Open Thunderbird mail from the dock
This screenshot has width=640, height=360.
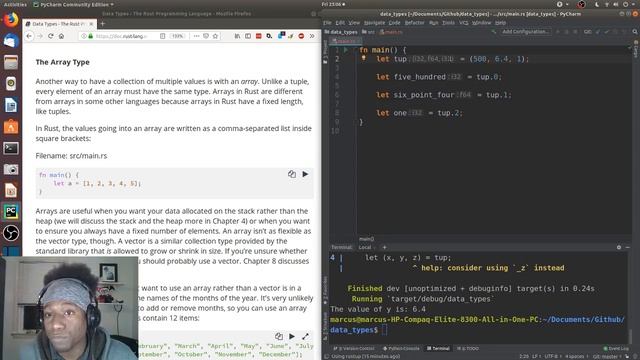click(x=11, y=41)
